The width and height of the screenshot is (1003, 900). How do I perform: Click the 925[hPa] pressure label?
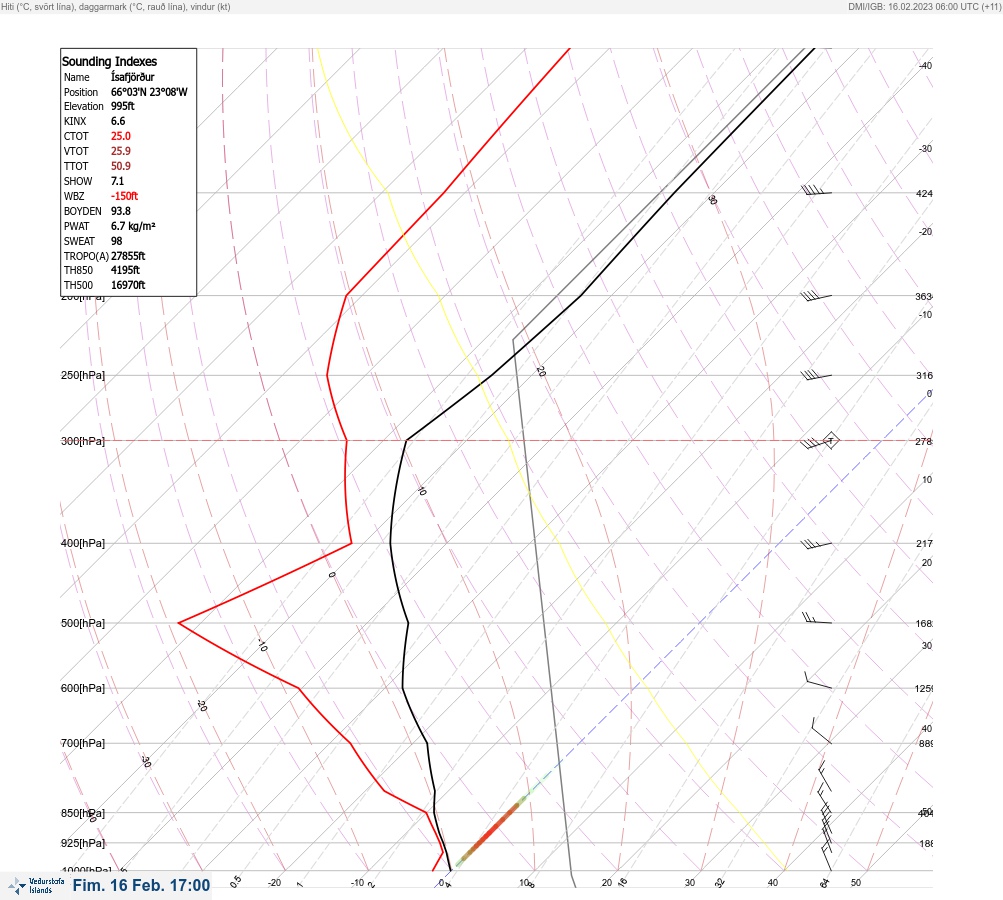click(83, 844)
